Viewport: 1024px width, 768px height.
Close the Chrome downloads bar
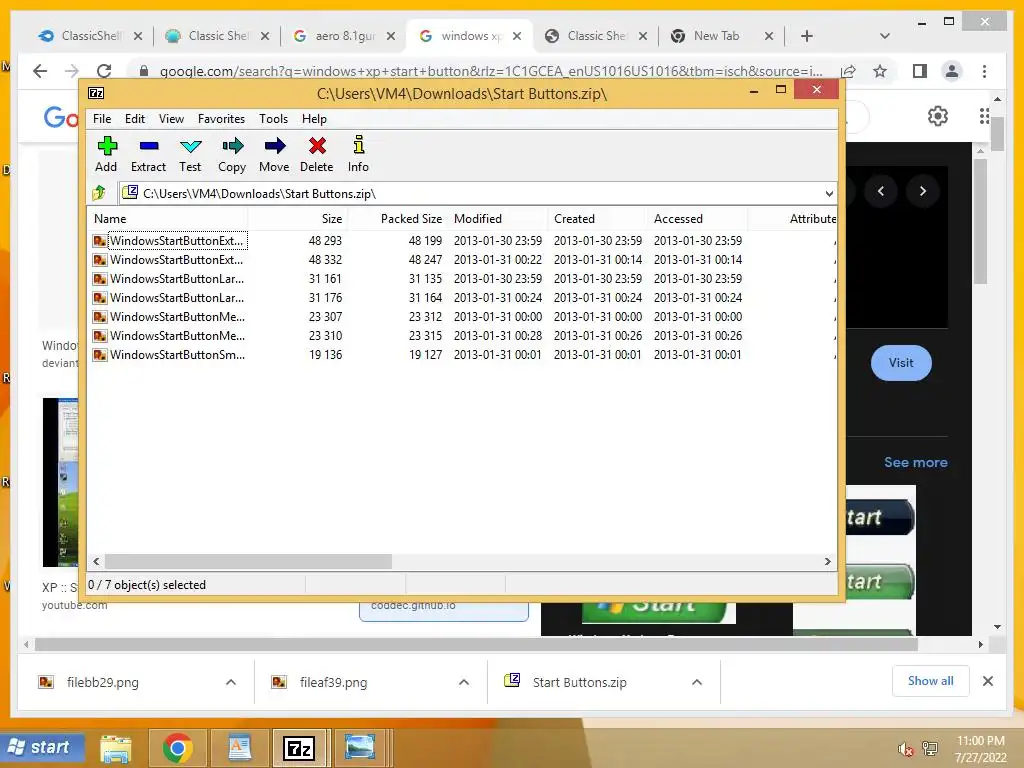[988, 681]
